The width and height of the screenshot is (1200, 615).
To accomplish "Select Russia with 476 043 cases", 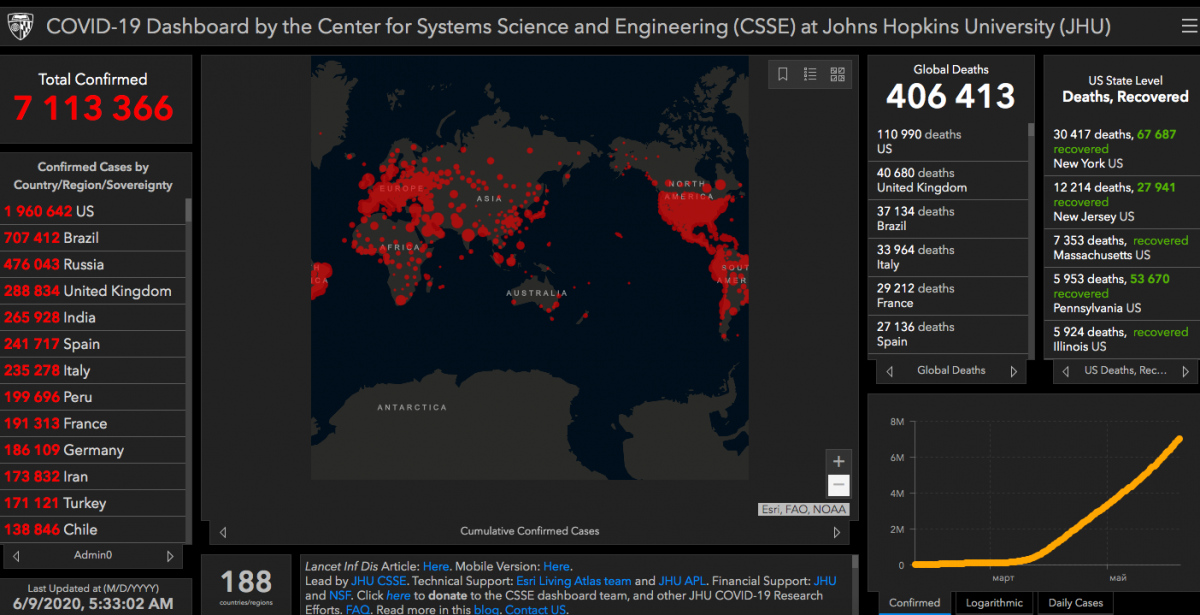I will point(93,264).
